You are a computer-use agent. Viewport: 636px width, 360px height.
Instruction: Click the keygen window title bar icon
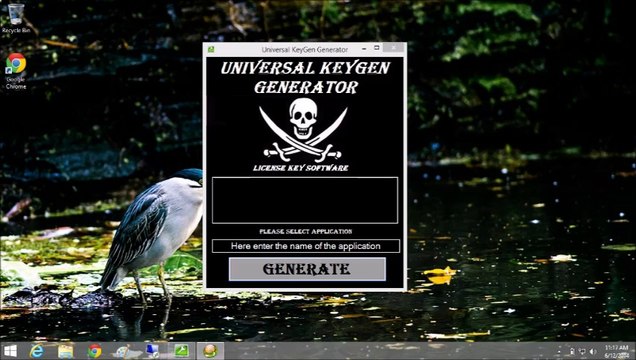coord(211,49)
